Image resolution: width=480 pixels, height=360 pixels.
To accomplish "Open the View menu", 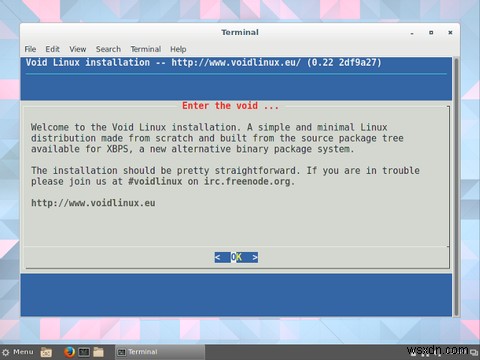I will [x=78, y=49].
